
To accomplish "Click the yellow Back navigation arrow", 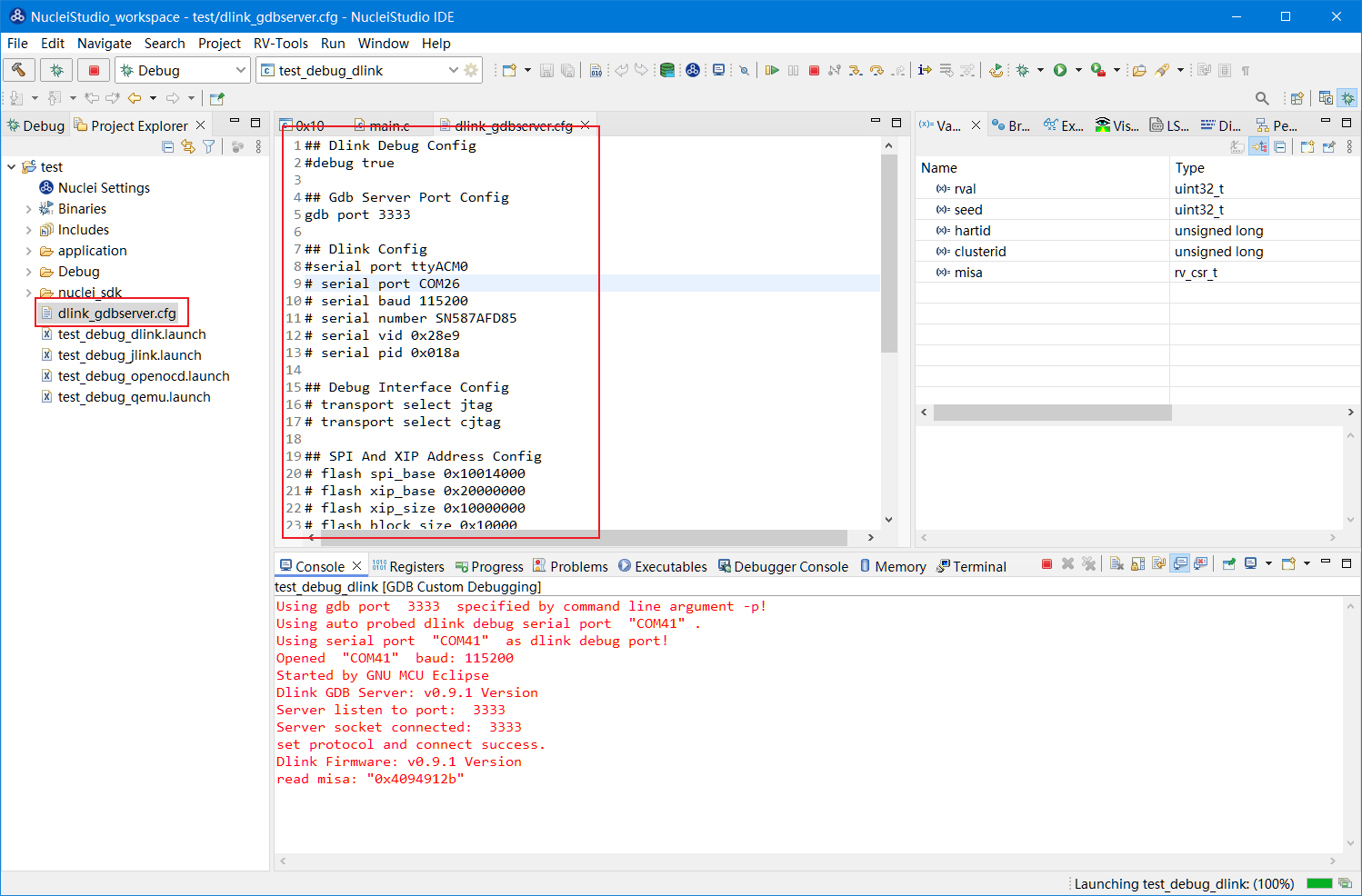I will point(135,98).
